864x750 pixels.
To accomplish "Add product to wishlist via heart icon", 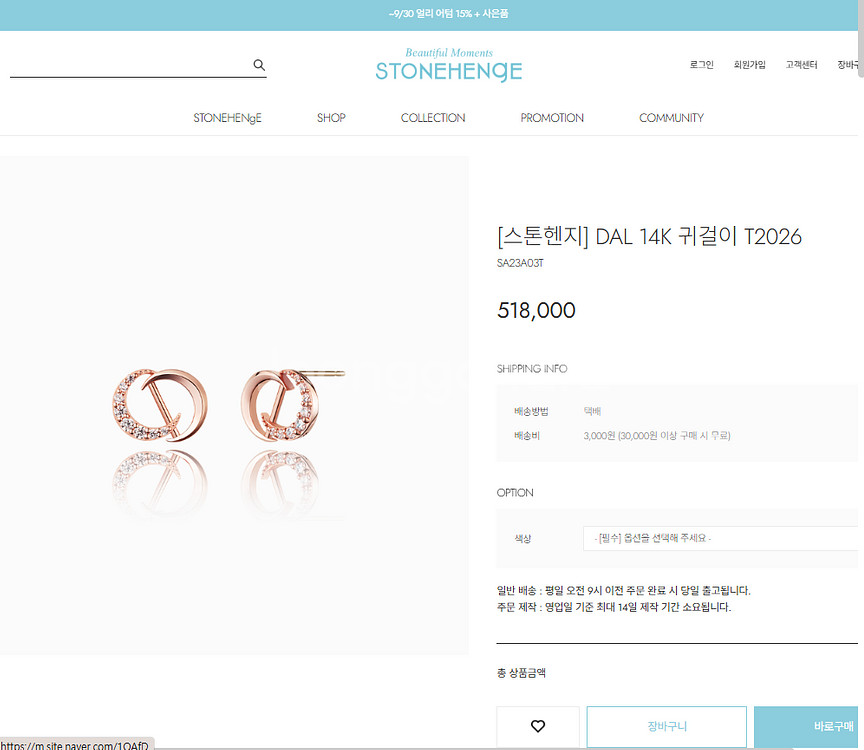I will click(538, 726).
